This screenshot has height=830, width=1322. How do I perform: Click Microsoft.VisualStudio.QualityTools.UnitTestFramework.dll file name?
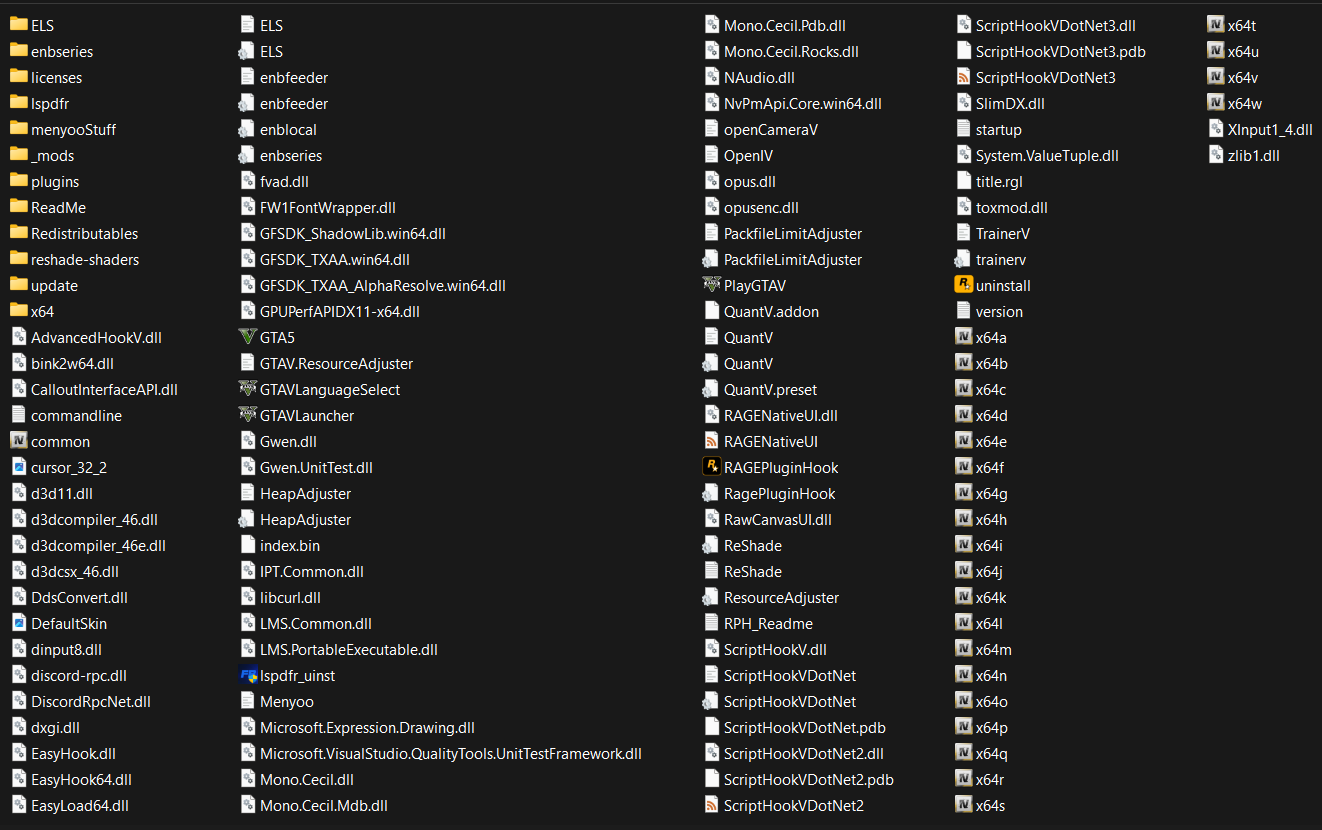coord(451,753)
